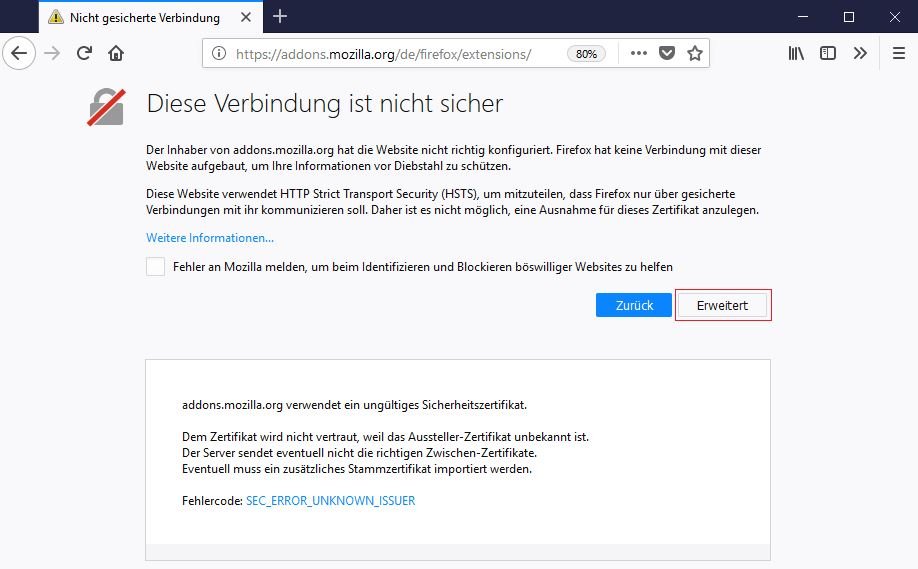Image resolution: width=918 pixels, height=569 pixels.
Task: Open a new tab with plus button
Action: pos(280,16)
